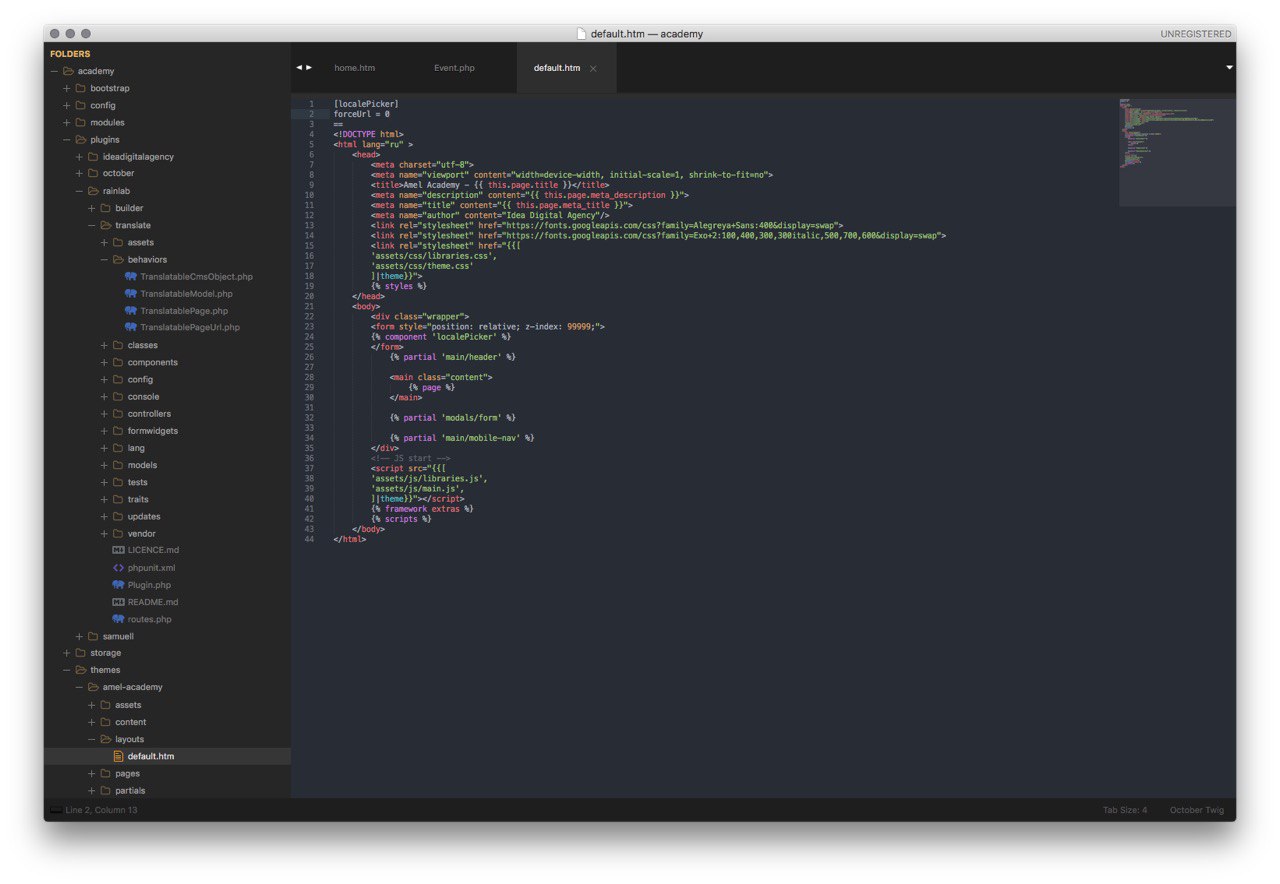Expand the content folder under amel-academy
The image size is (1280, 884).
[92, 722]
